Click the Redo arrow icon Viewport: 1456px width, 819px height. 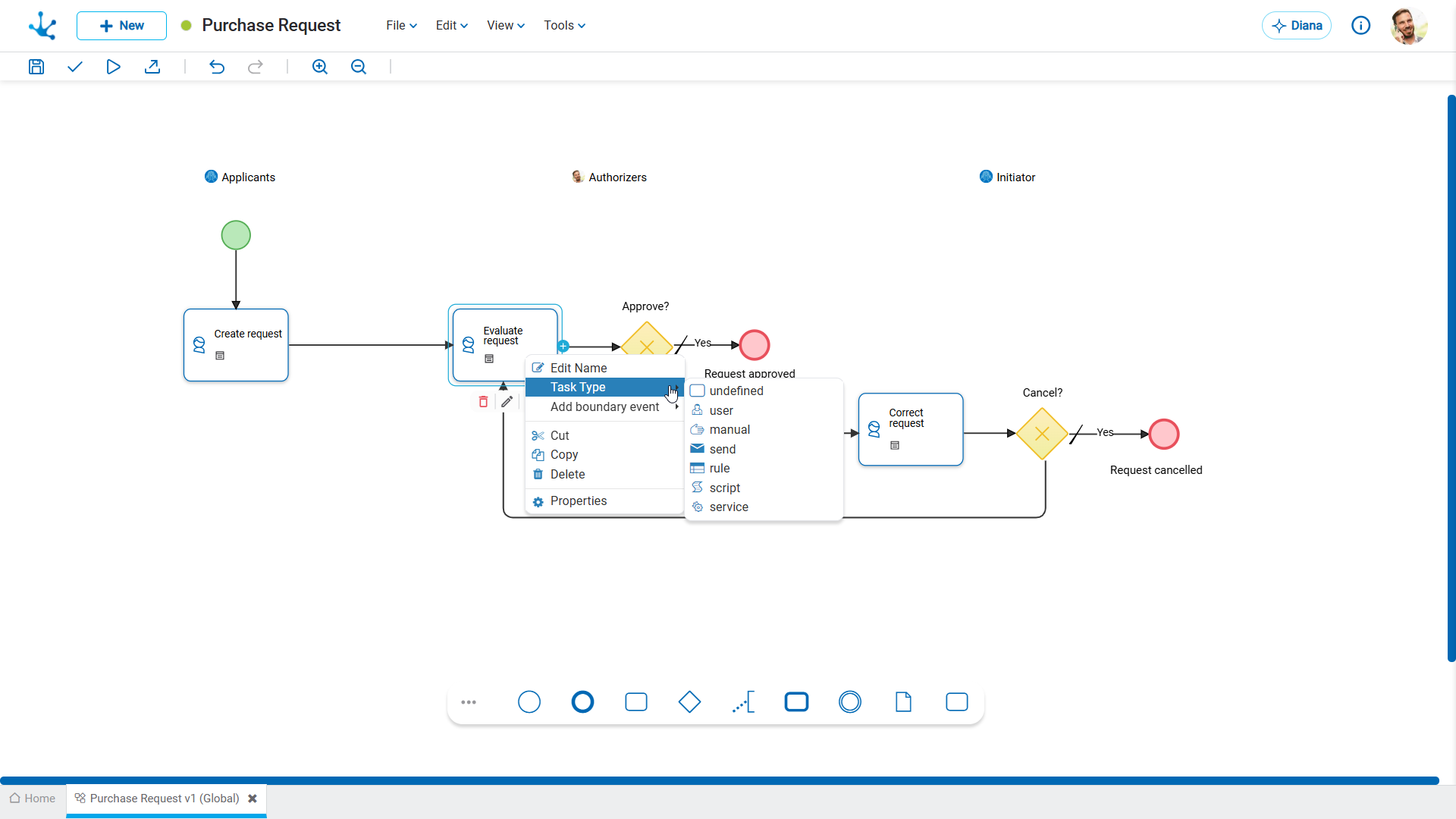point(256,67)
